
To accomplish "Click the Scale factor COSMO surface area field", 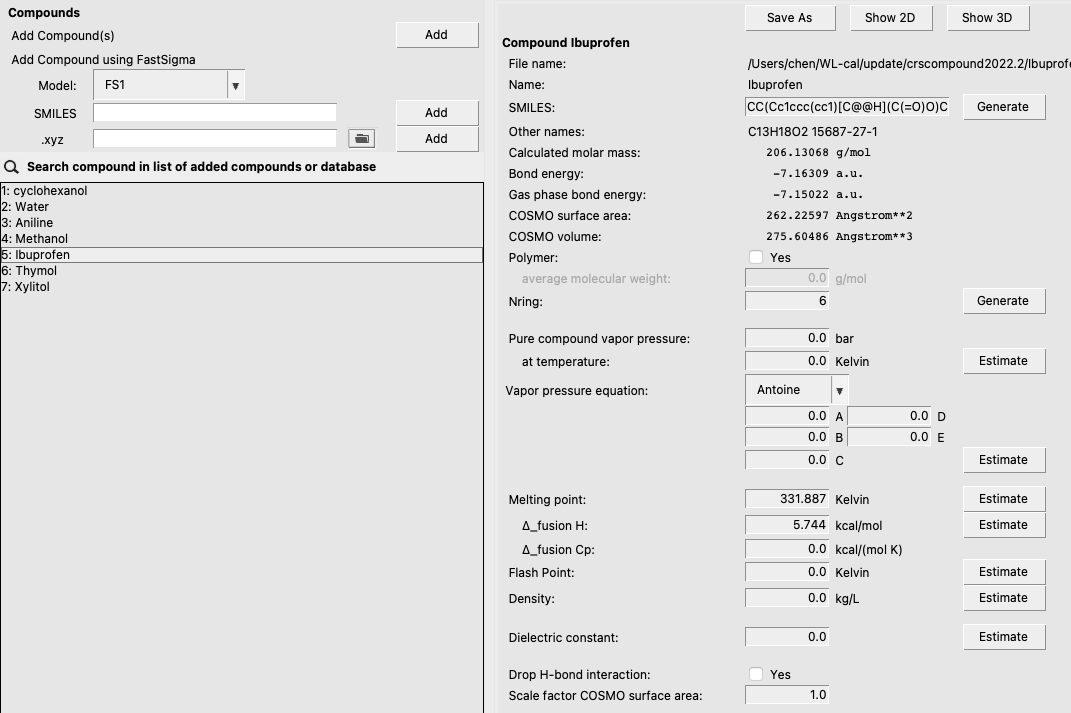I will pos(787,695).
